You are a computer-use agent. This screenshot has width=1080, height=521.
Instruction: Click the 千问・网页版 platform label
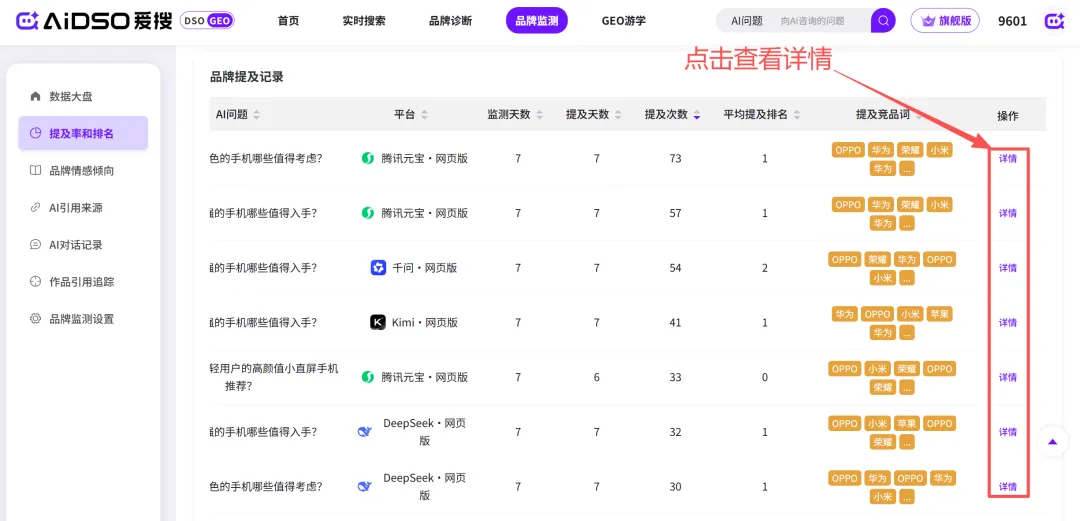pyautogui.click(x=424, y=268)
